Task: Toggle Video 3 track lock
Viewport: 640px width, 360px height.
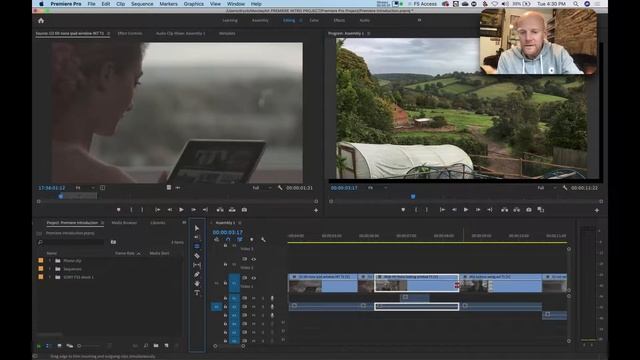Action: (225, 245)
